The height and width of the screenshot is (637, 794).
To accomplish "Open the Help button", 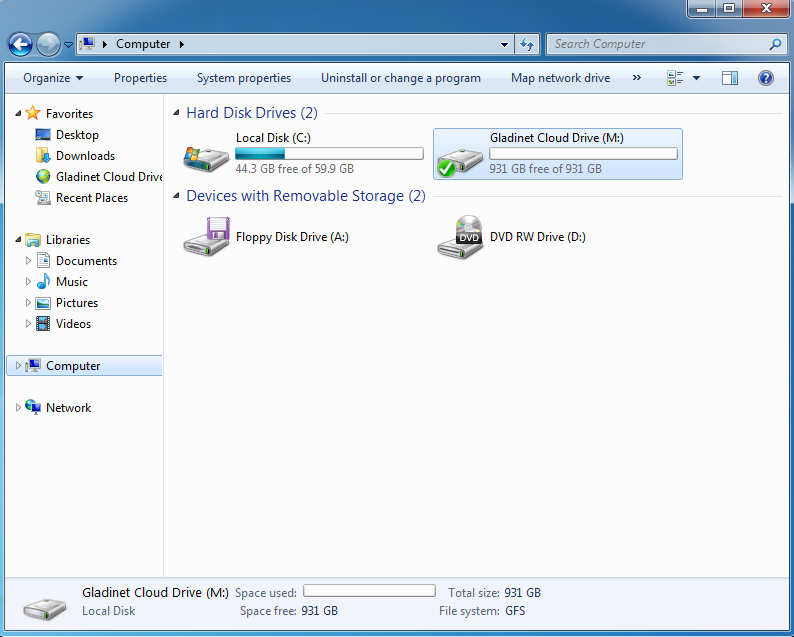I will coord(766,78).
